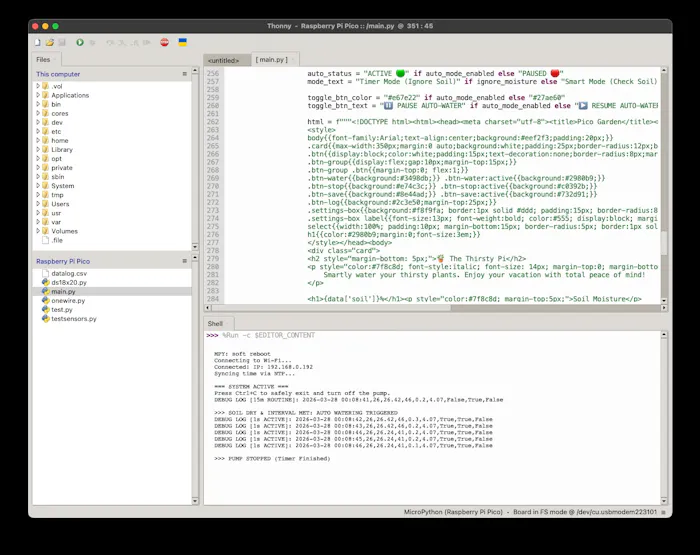Click the editor scroll-down arrow
The image size is (700, 555).
(x=664, y=300)
